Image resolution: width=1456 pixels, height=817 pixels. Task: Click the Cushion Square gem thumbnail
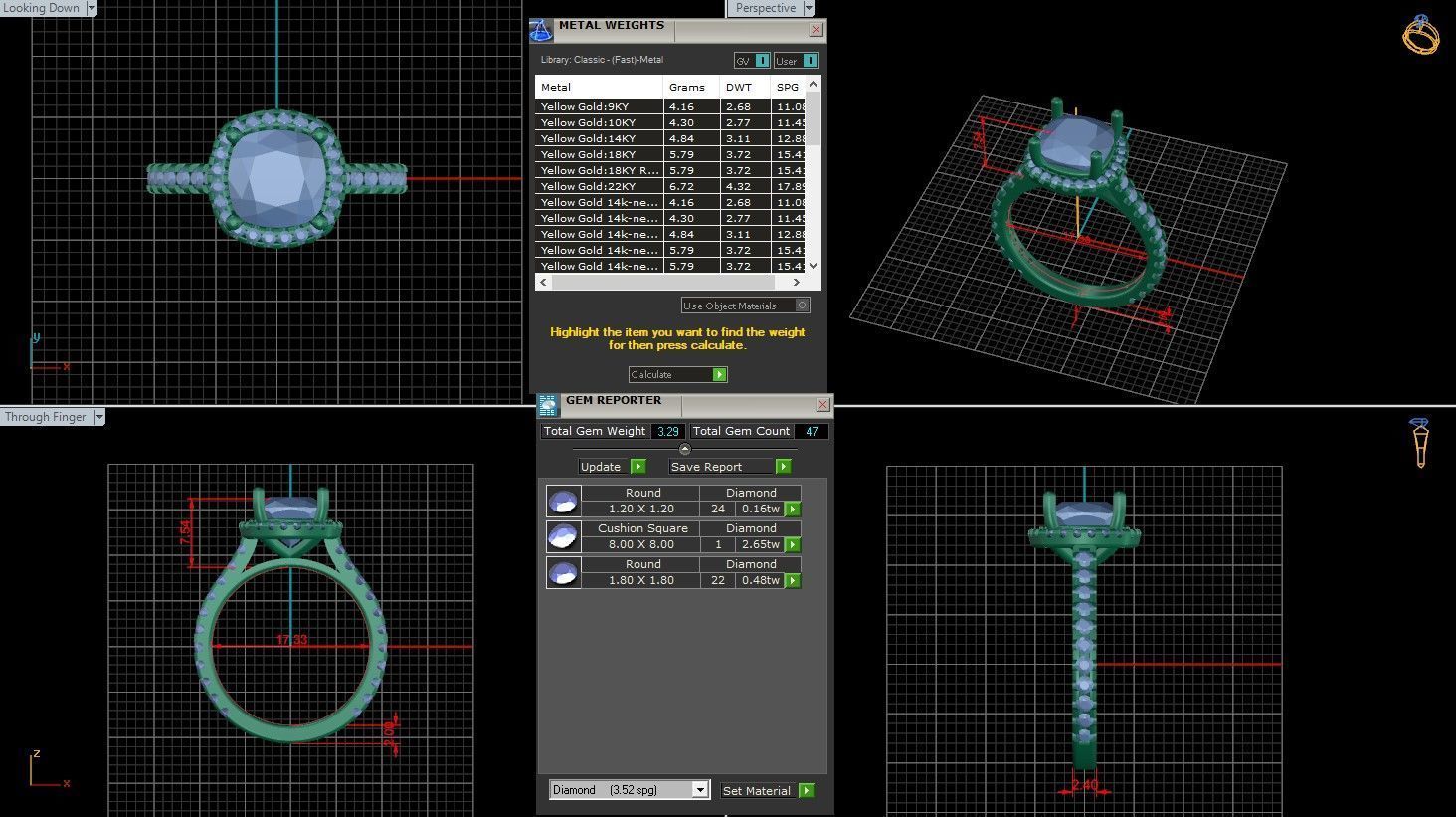click(x=563, y=536)
